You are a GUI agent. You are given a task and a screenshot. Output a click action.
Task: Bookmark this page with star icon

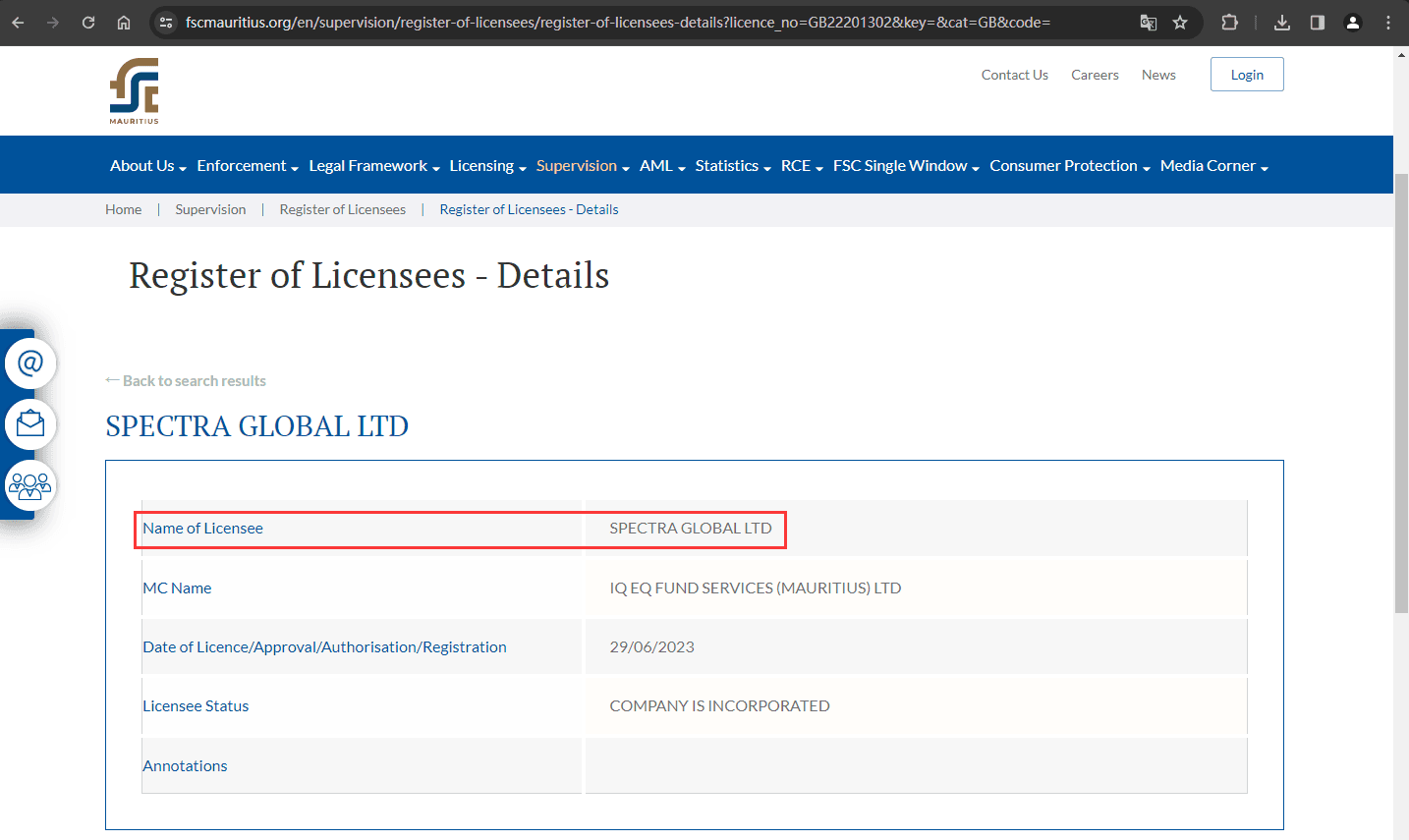(x=1180, y=23)
